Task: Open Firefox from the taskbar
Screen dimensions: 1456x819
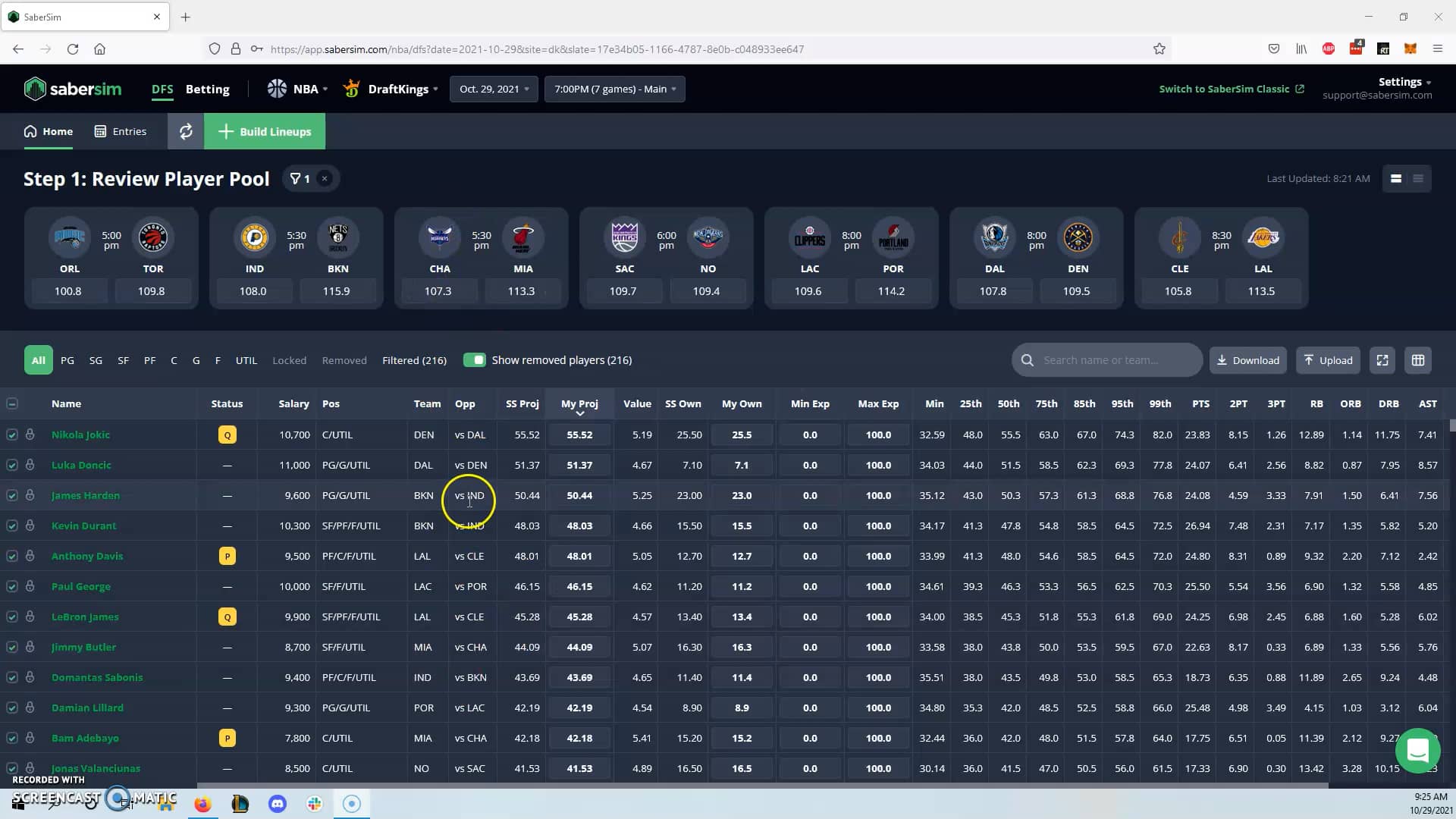Action: [202, 803]
